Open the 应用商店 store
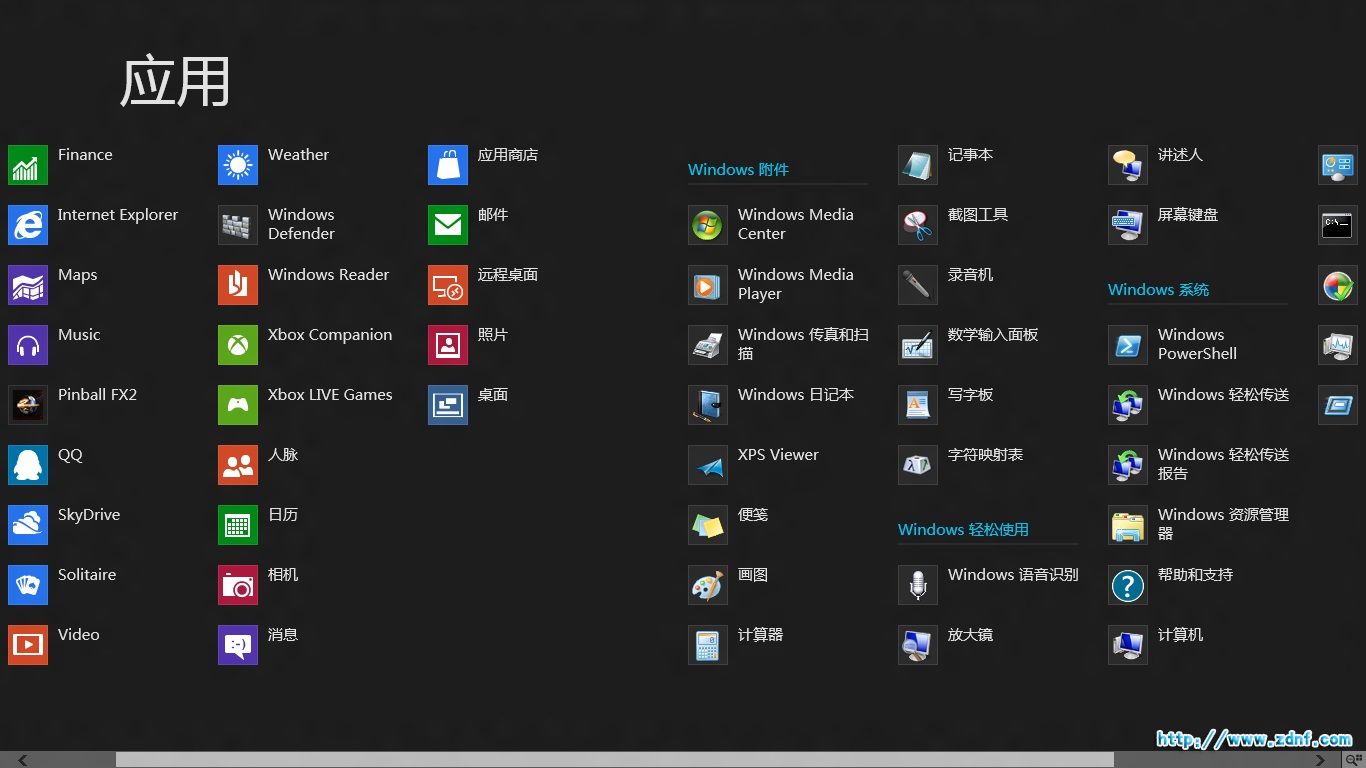 448,165
